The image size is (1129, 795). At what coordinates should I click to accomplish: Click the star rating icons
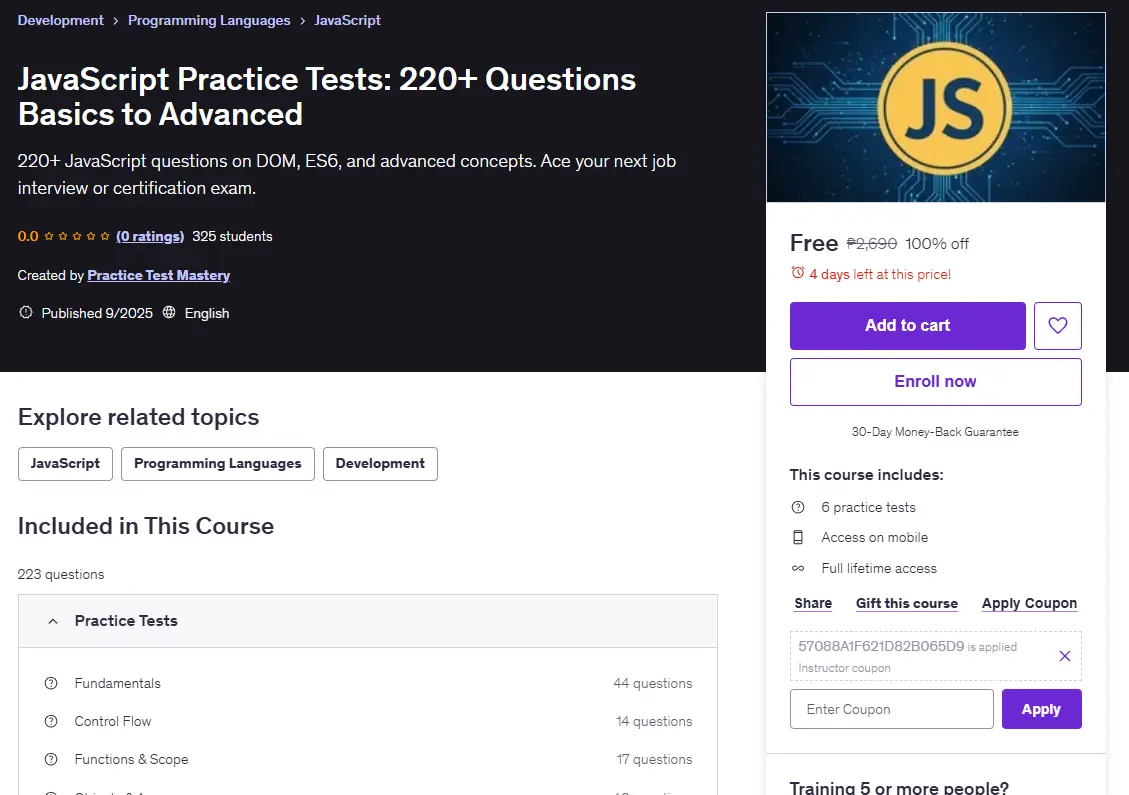[x=76, y=236]
